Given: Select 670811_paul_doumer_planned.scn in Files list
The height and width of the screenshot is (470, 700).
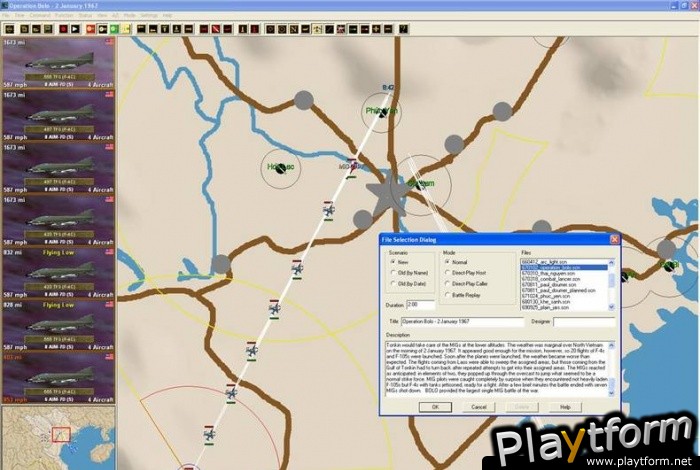Looking at the screenshot, I should 564,291.
